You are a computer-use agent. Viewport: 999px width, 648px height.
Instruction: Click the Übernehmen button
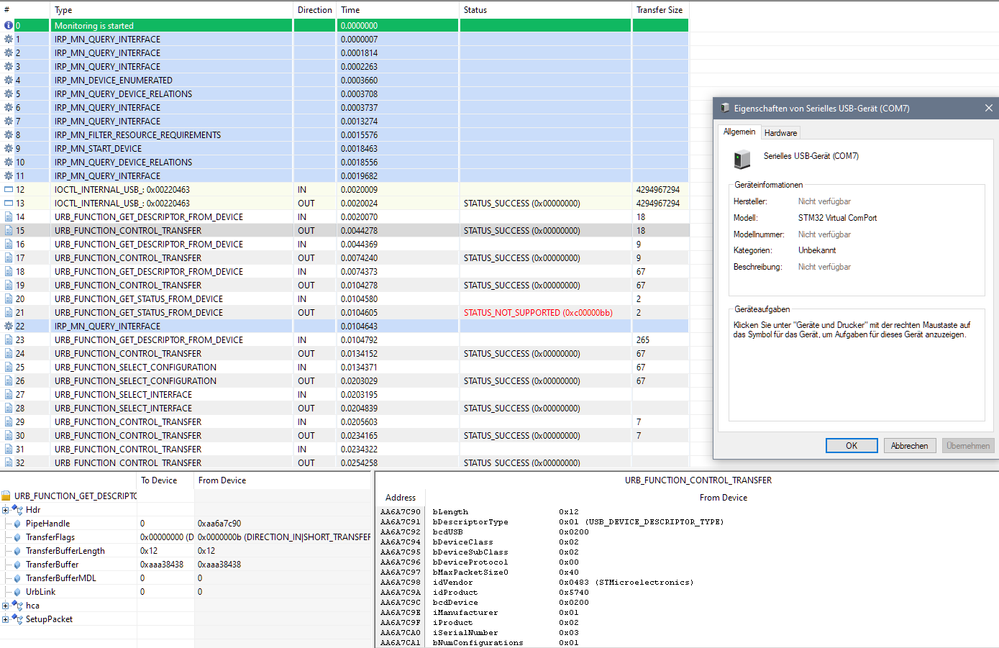tap(968, 445)
